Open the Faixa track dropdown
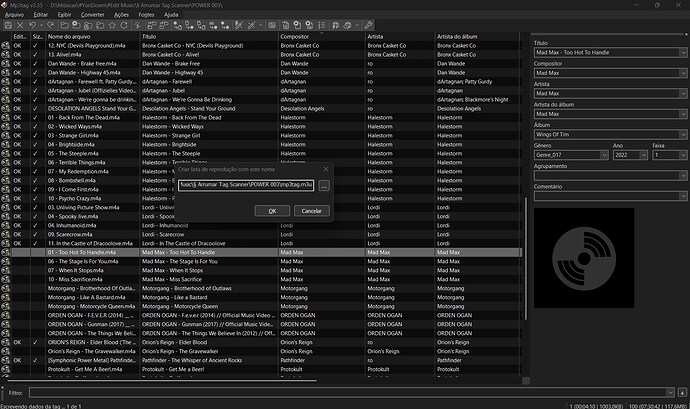Viewport: 690px width, 409px height. [683, 155]
